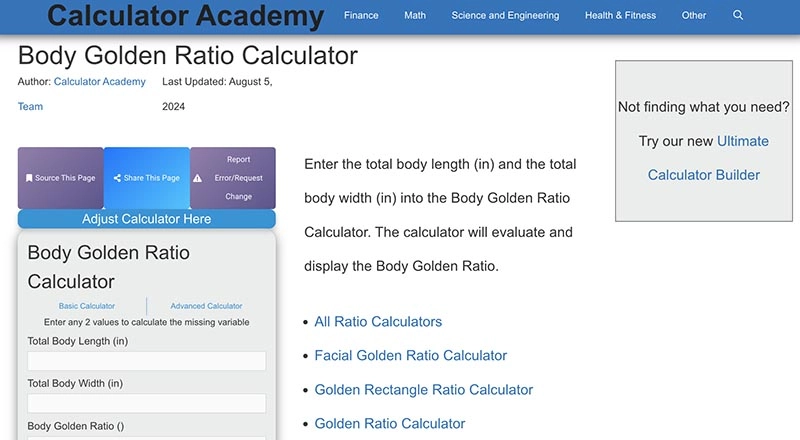800x440 pixels.
Task: Visit the Facial Golden Ratio Calculator link
Action: click(x=410, y=356)
